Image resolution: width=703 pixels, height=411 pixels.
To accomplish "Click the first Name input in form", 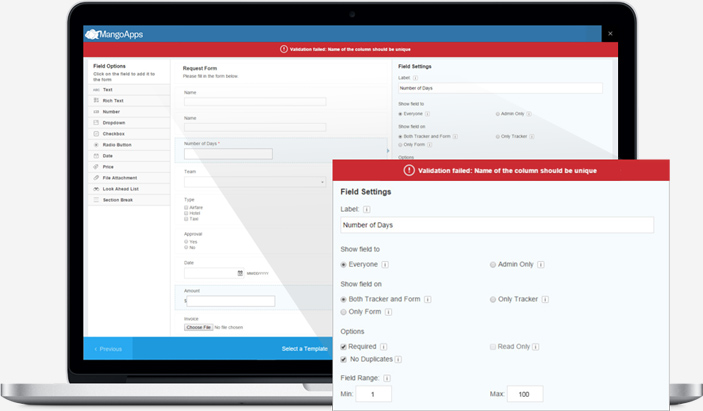I will [x=255, y=102].
